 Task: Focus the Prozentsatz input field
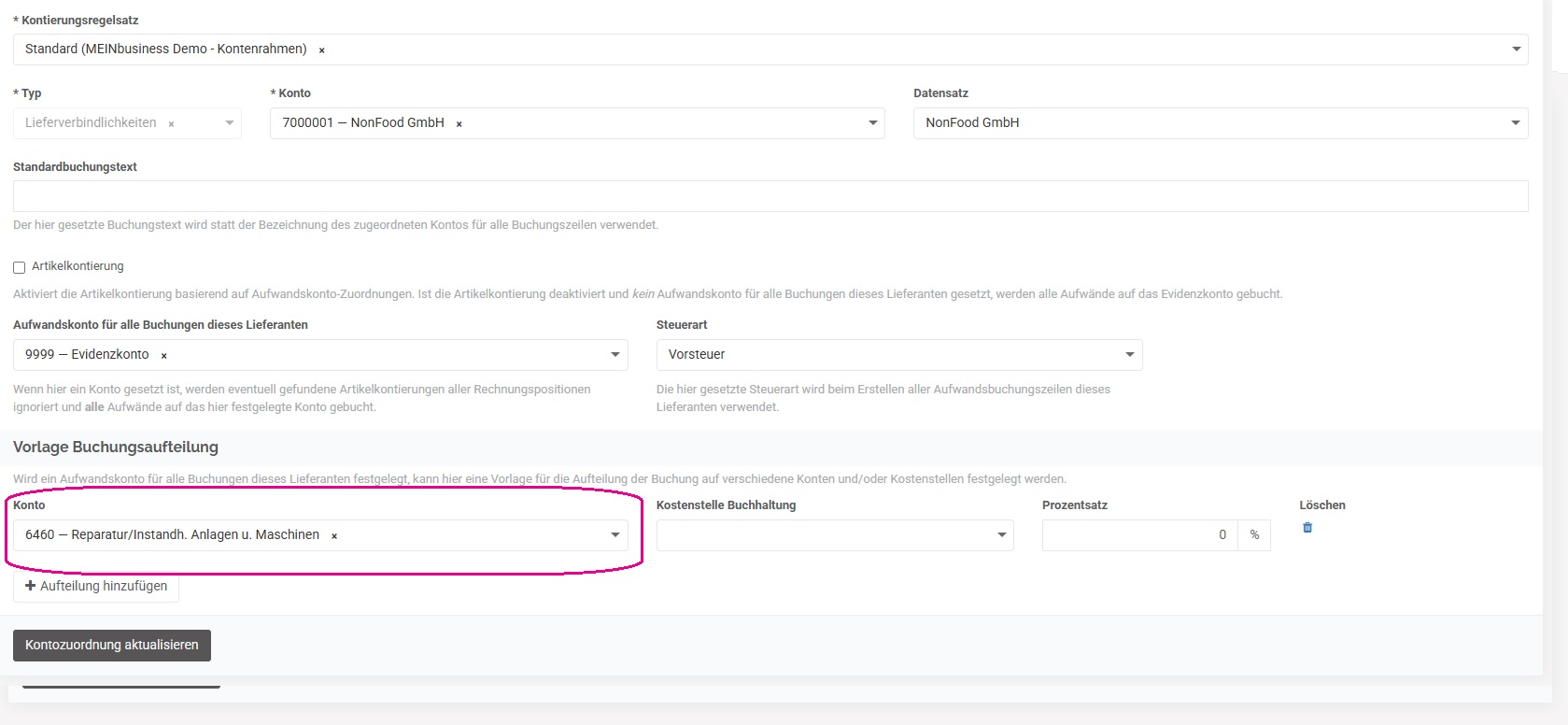[1139, 535]
